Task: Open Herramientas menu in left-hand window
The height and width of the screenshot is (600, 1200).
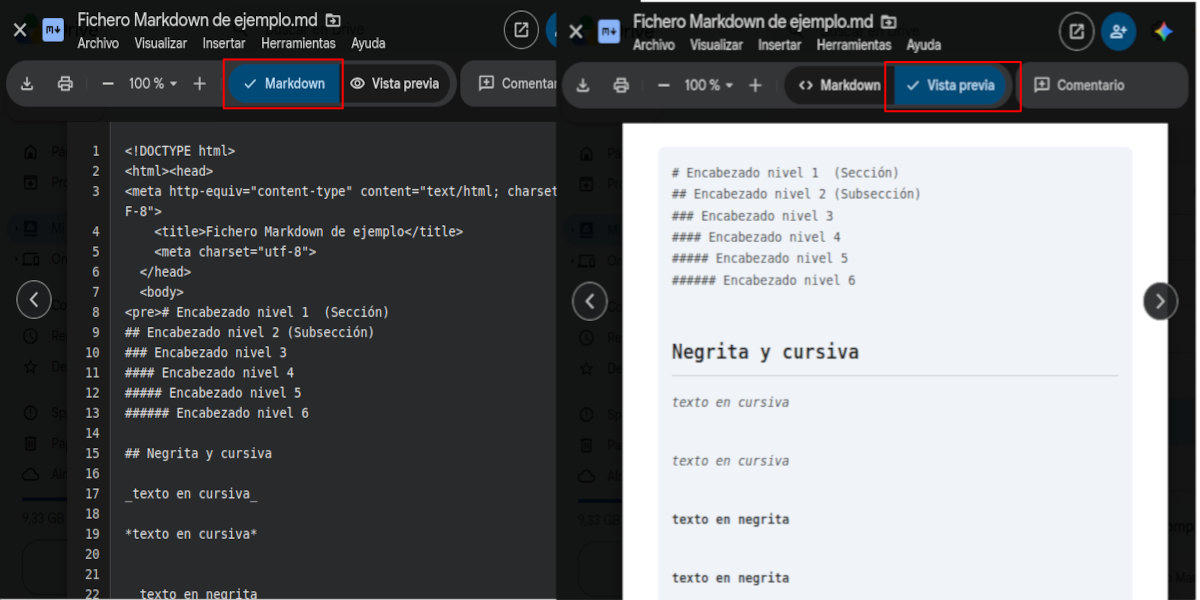Action: (x=298, y=44)
